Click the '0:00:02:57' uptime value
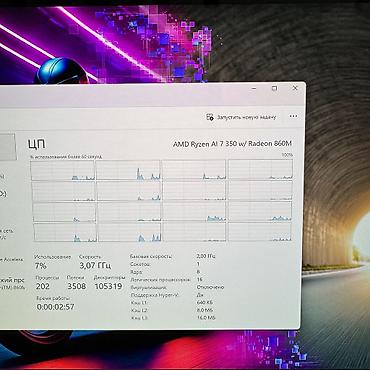The image size is (370, 370). tap(56, 307)
